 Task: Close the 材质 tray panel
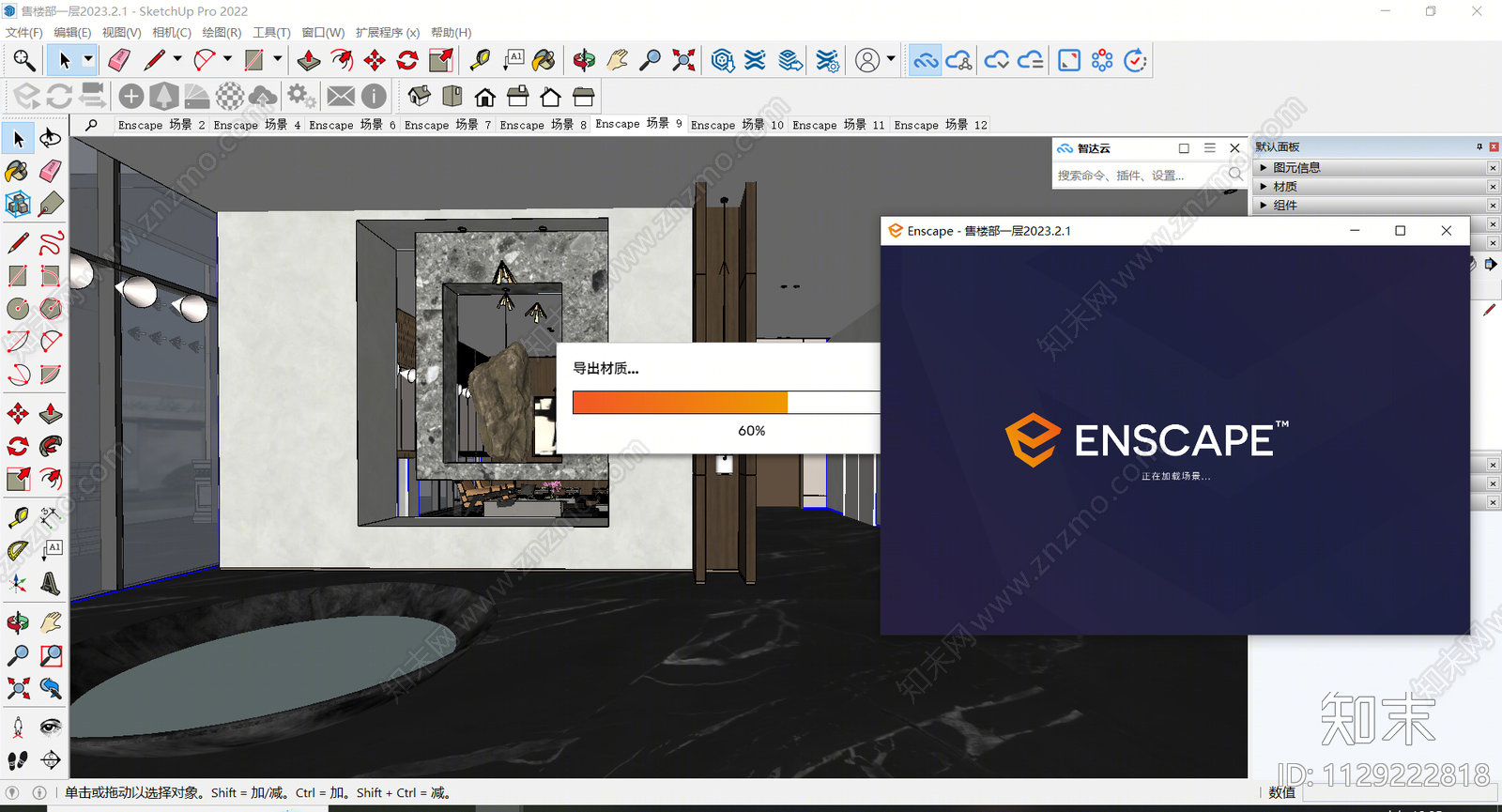coord(1493,186)
